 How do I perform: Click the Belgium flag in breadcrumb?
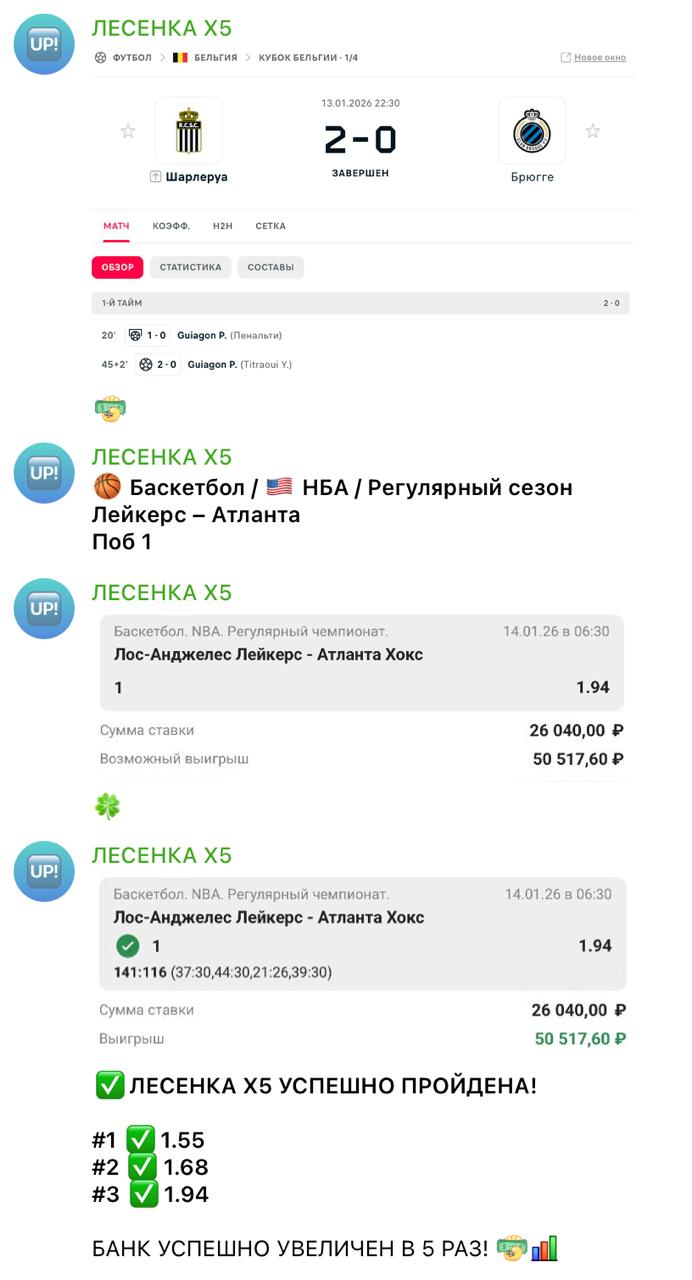(x=181, y=58)
